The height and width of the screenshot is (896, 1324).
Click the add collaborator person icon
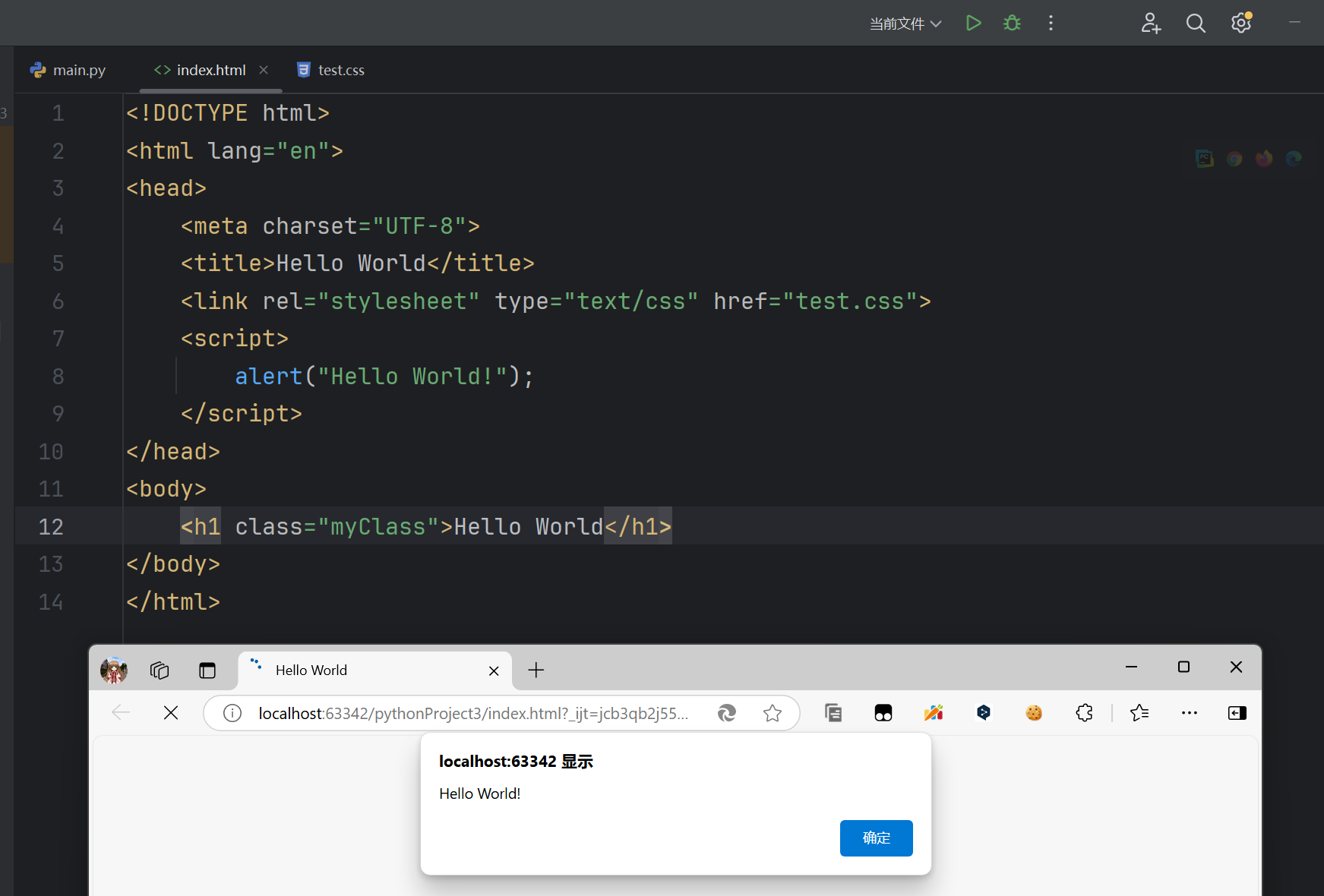pyautogui.click(x=1151, y=24)
